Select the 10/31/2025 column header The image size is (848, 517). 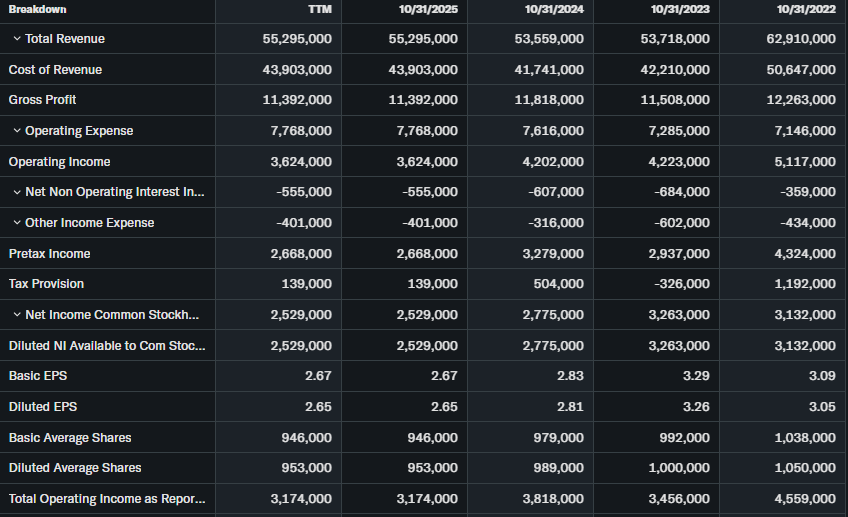[427, 9]
